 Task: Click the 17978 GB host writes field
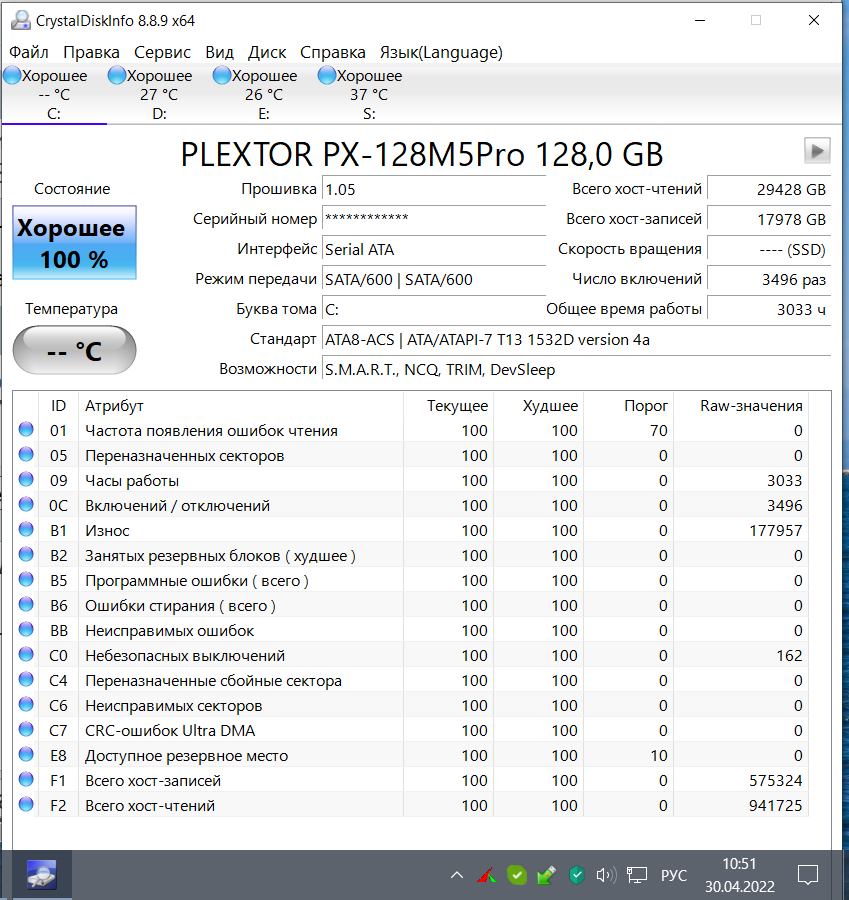pos(769,219)
